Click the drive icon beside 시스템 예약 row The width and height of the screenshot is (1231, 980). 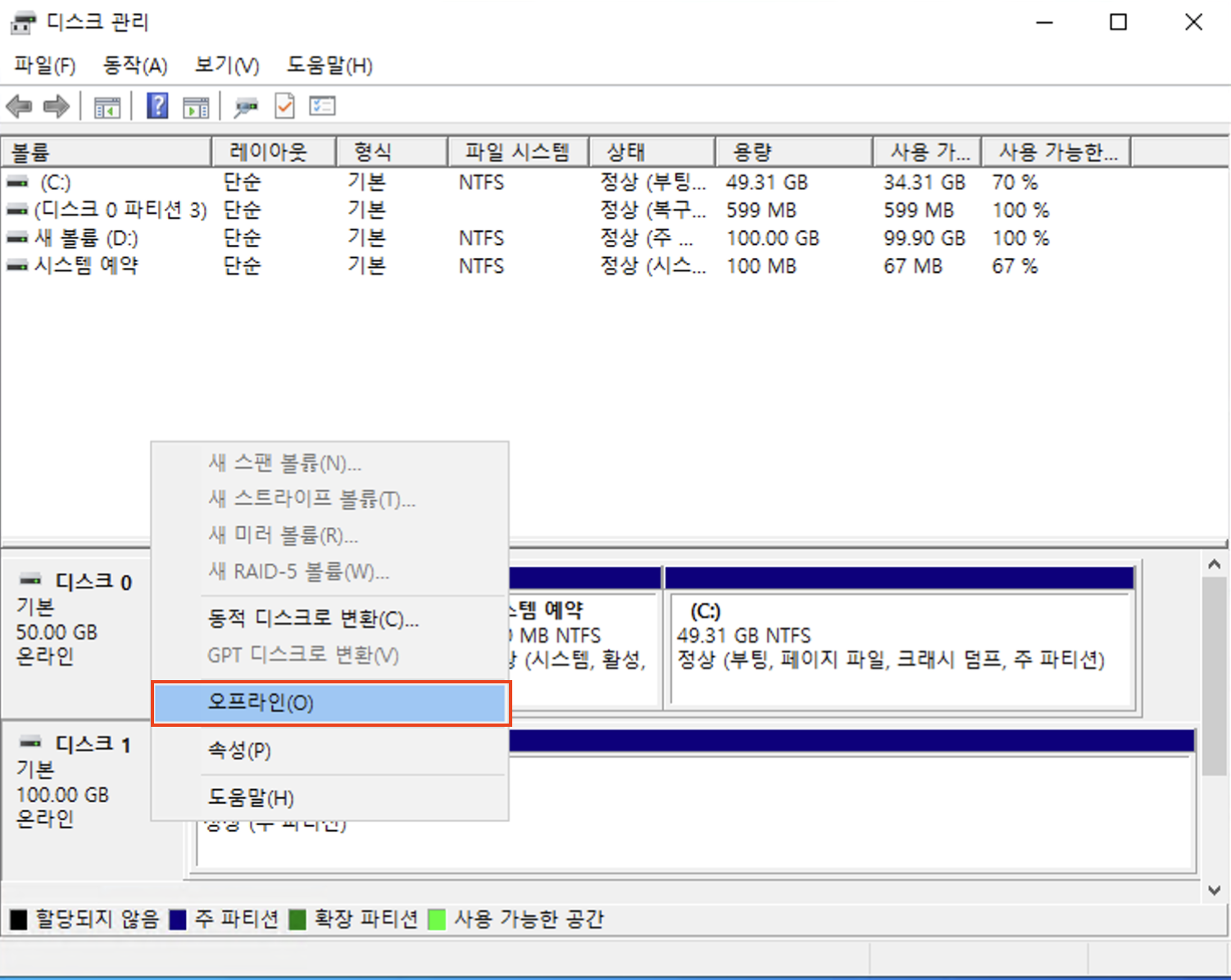pos(17,266)
